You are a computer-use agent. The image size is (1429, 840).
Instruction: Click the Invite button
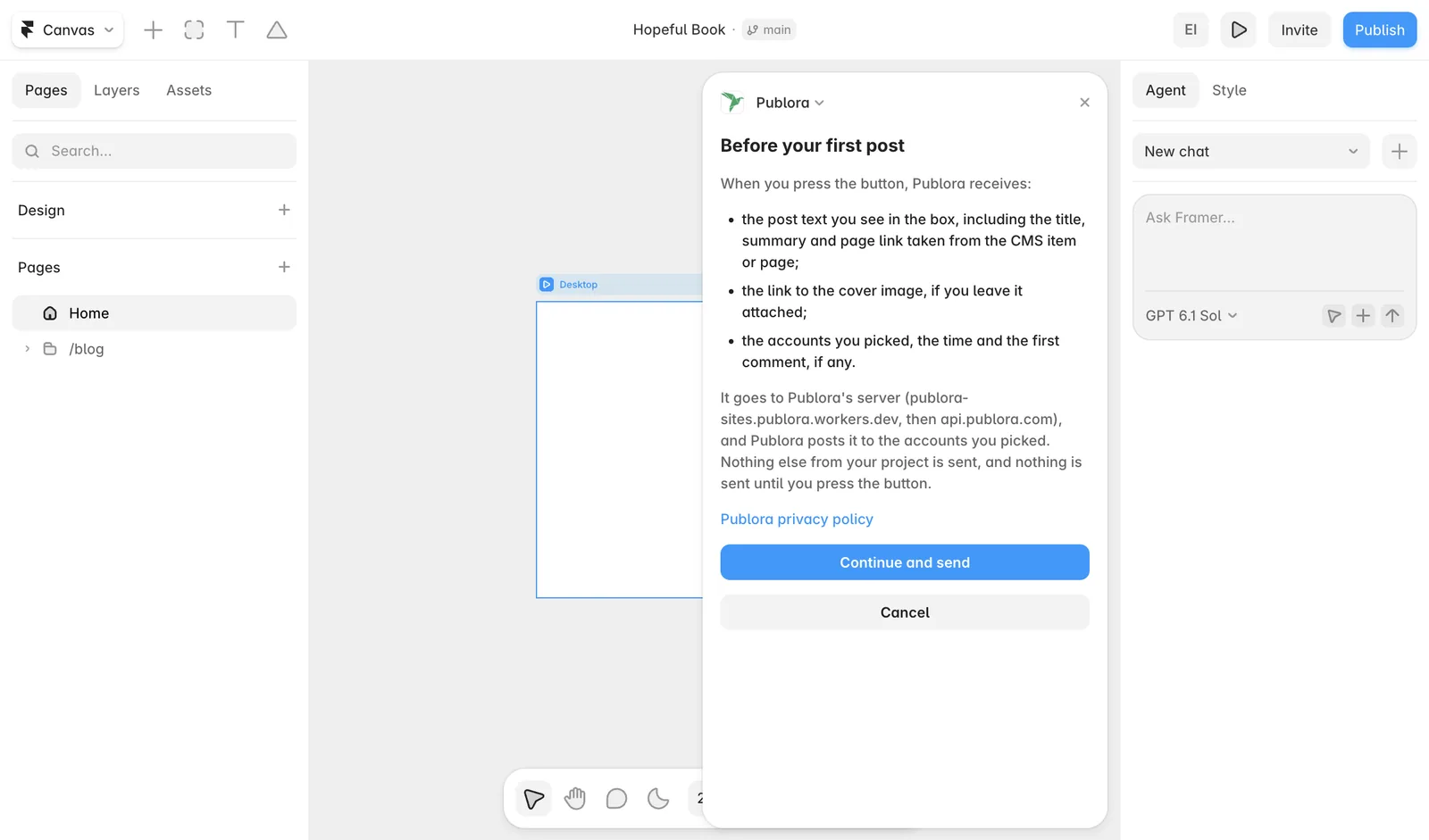tap(1299, 29)
